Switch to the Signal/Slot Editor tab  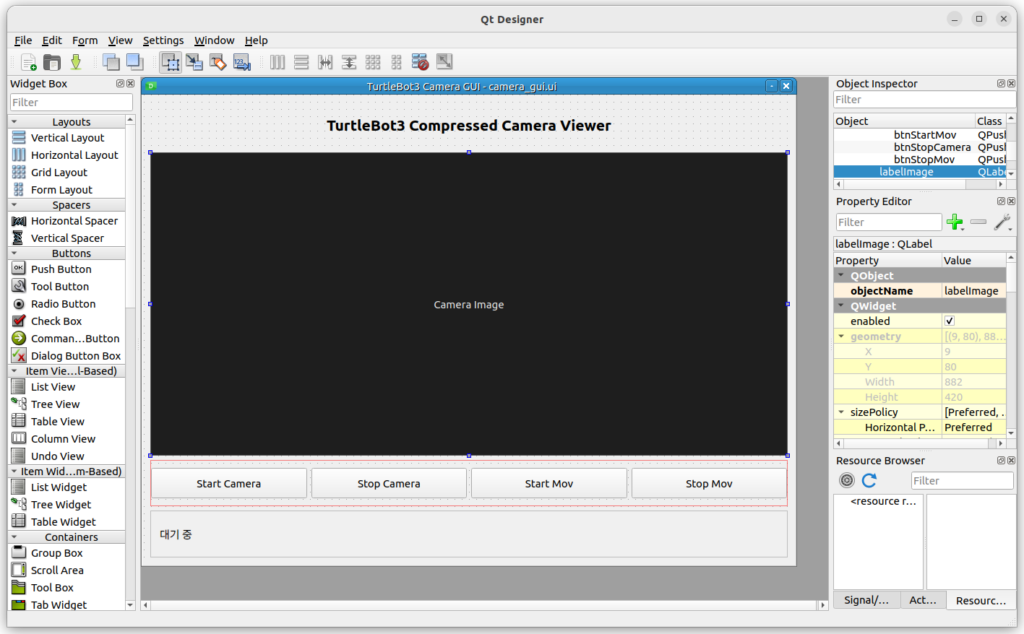tap(867, 600)
